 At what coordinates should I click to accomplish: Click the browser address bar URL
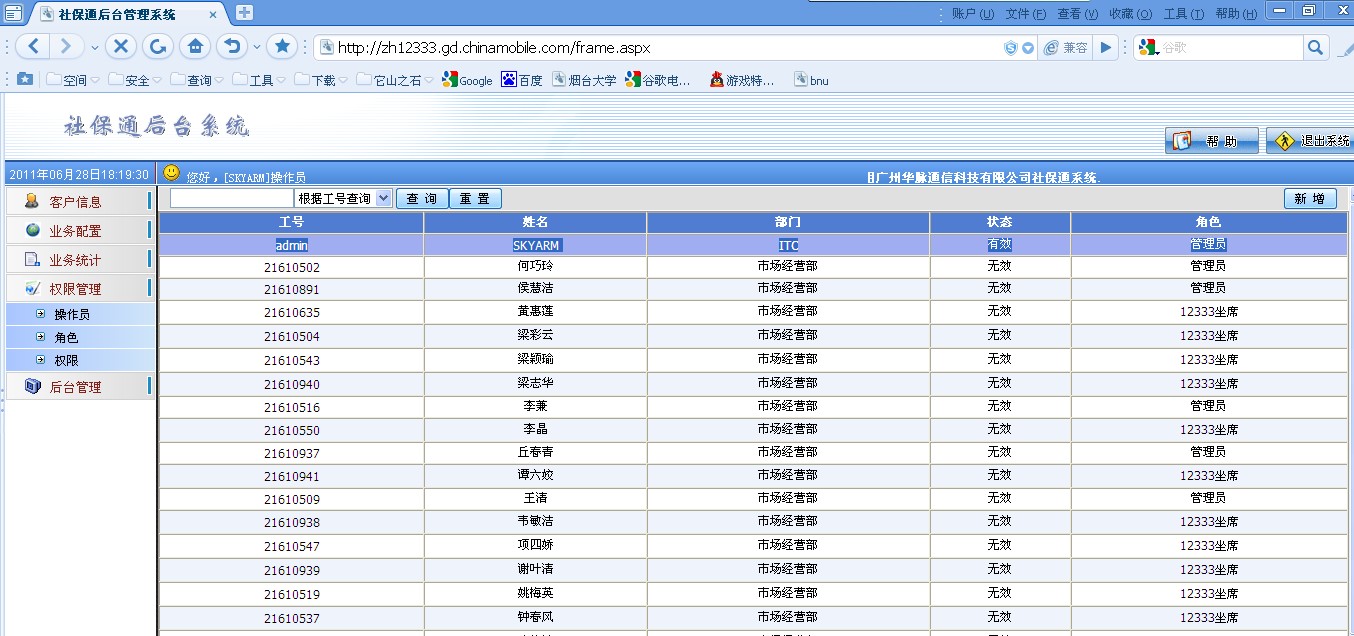(x=495, y=48)
